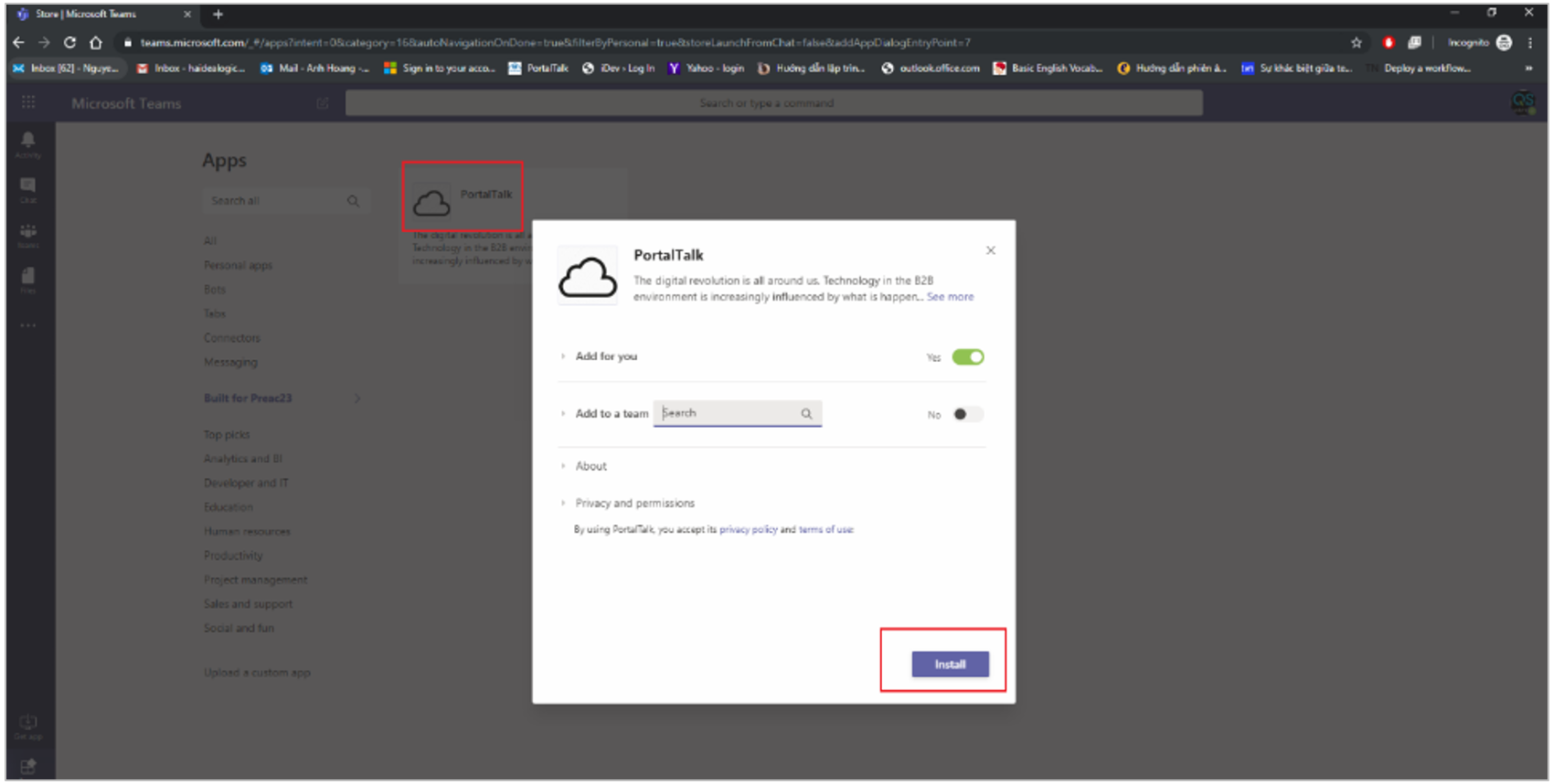Expand the Built for Preac23 chevron
This screenshot has height=784, width=1553.
point(357,398)
